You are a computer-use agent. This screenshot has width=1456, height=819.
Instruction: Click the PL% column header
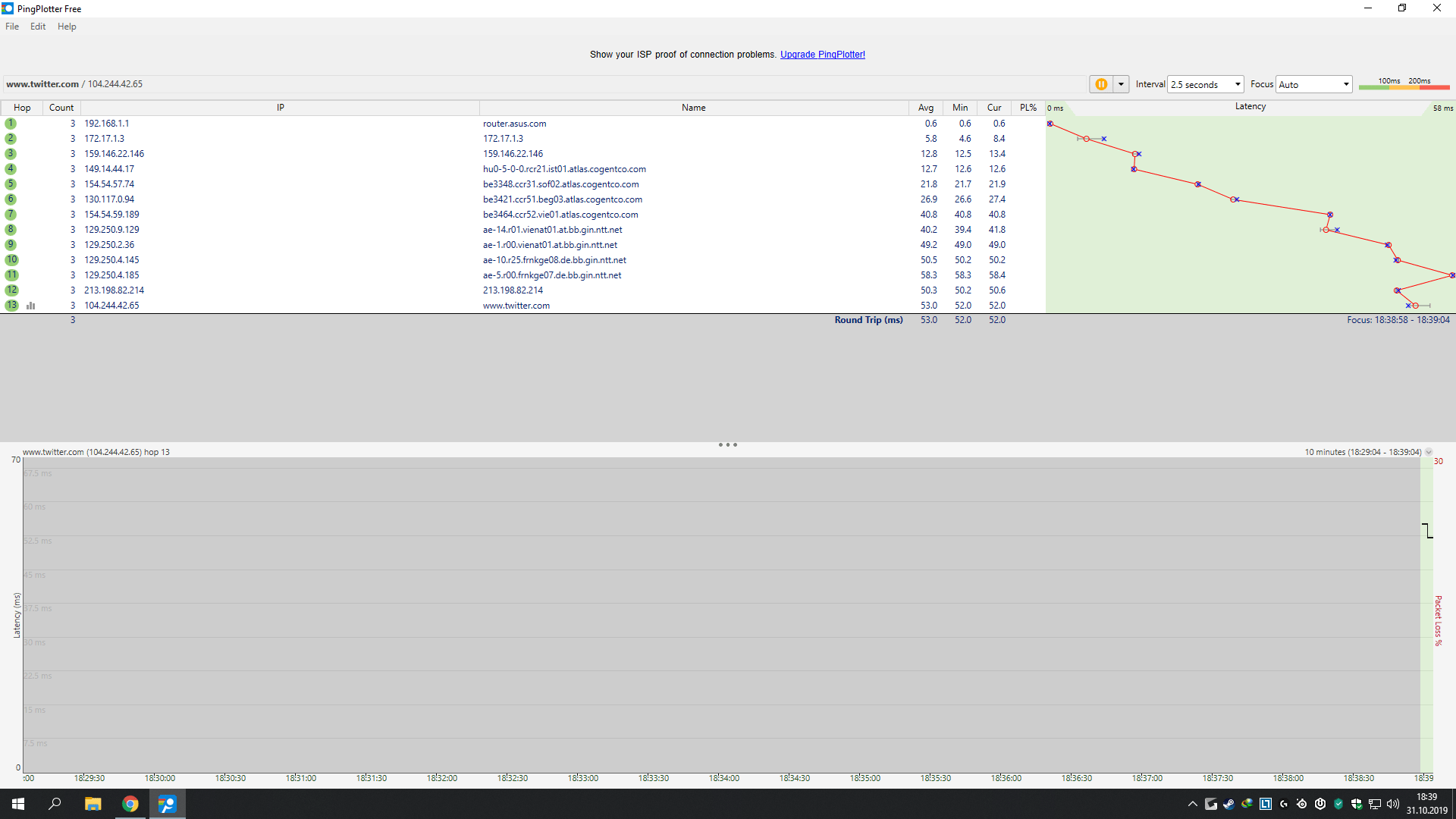click(1028, 108)
